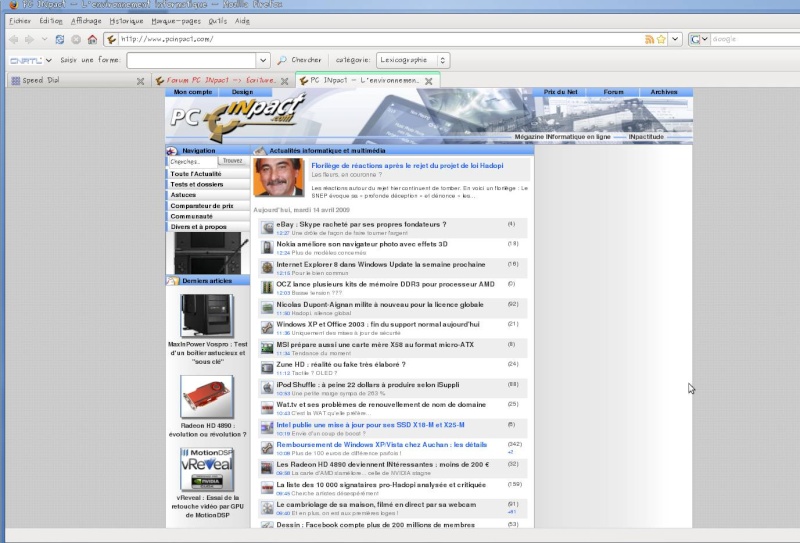Open the Edition menu
800x543 pixels.
[51, 21]
